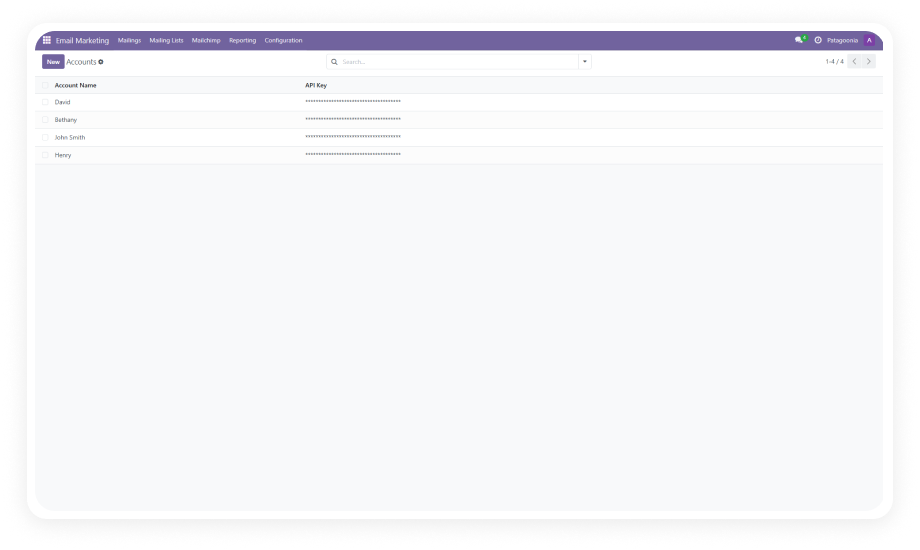920x550 pixels.
Task: Check the David row checkbox
Action: point(45,102)
